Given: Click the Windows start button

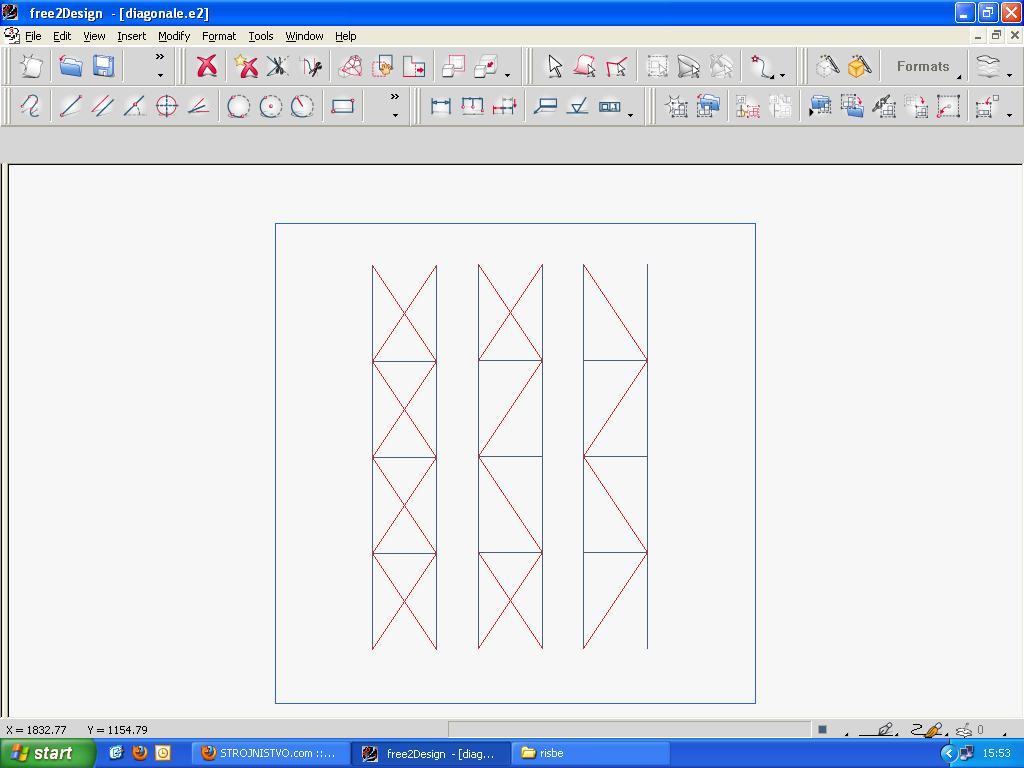Looking at the screenshot, I should tap(47, 753).
